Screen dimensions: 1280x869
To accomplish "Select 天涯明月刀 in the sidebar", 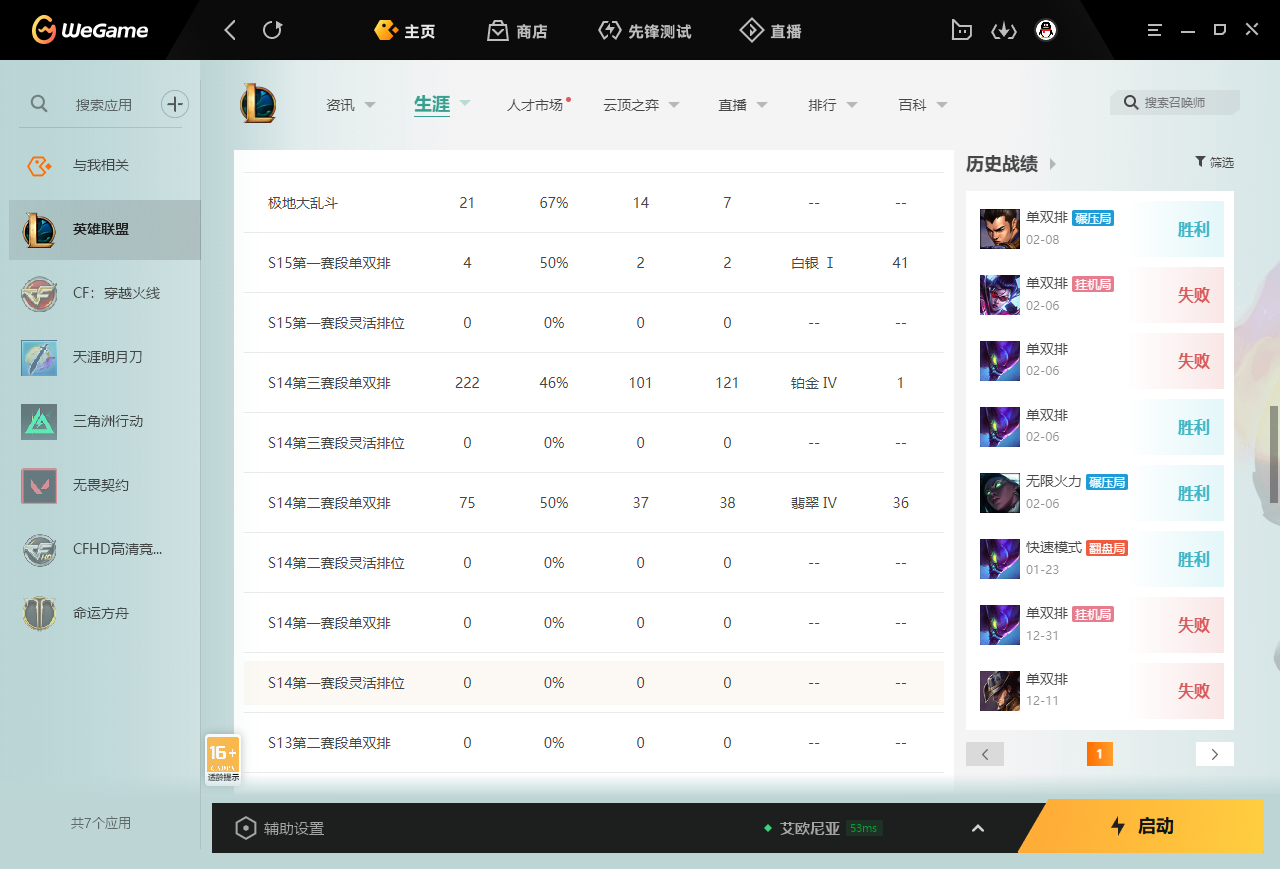I will (x=105, y=357).
